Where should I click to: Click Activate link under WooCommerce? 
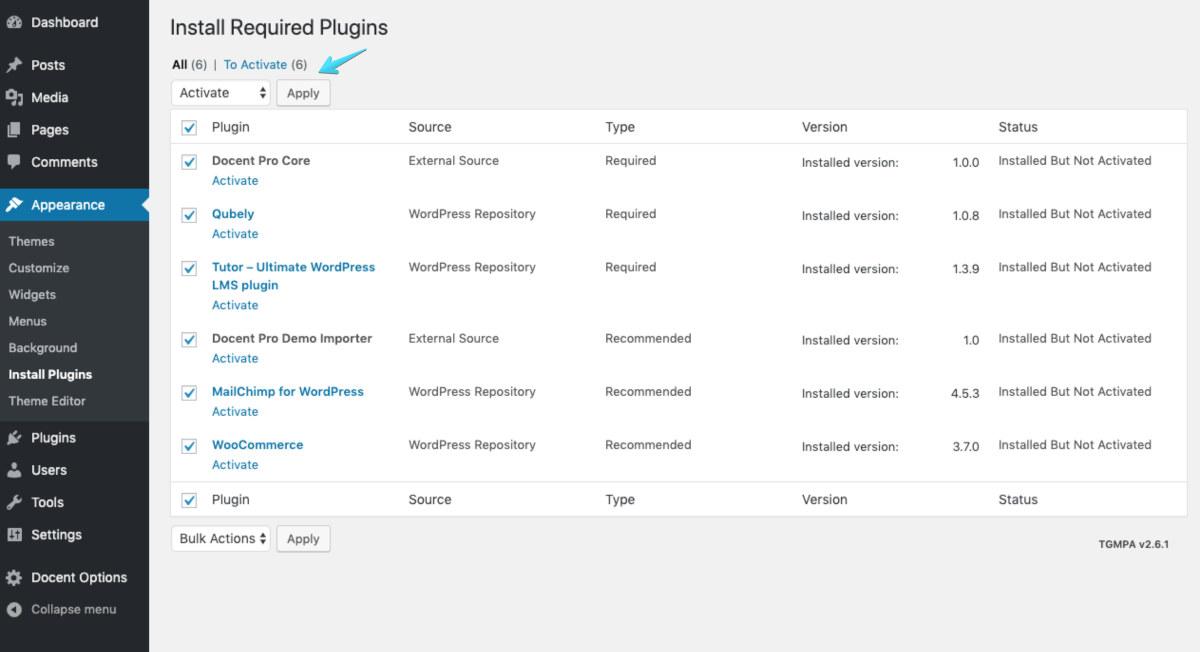click(x=235, y=465)
